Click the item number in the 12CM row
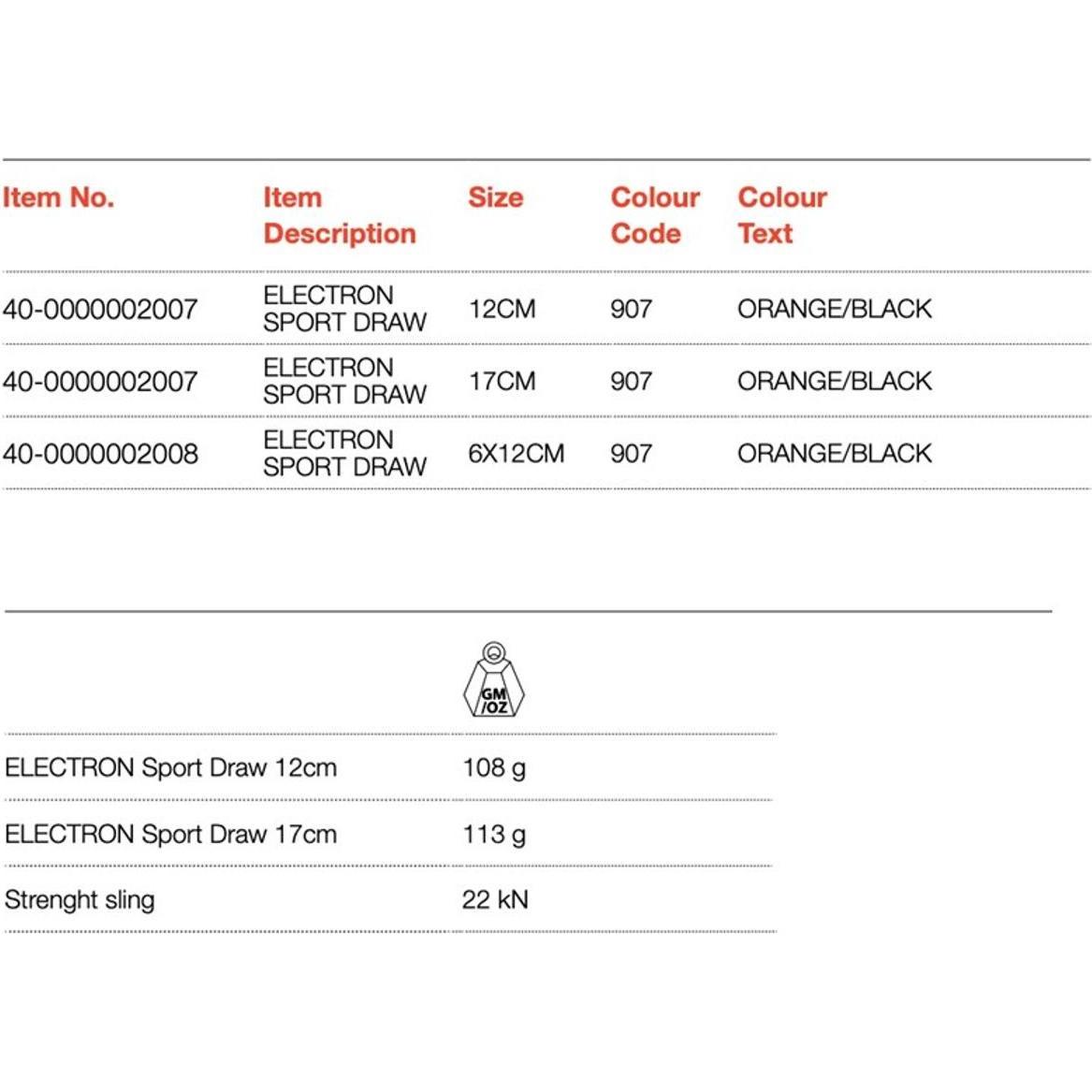 [100, 309]
